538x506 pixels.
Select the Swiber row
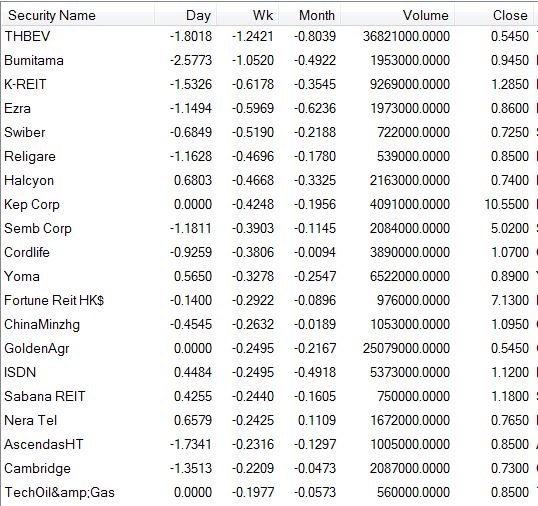coord(269,132)
